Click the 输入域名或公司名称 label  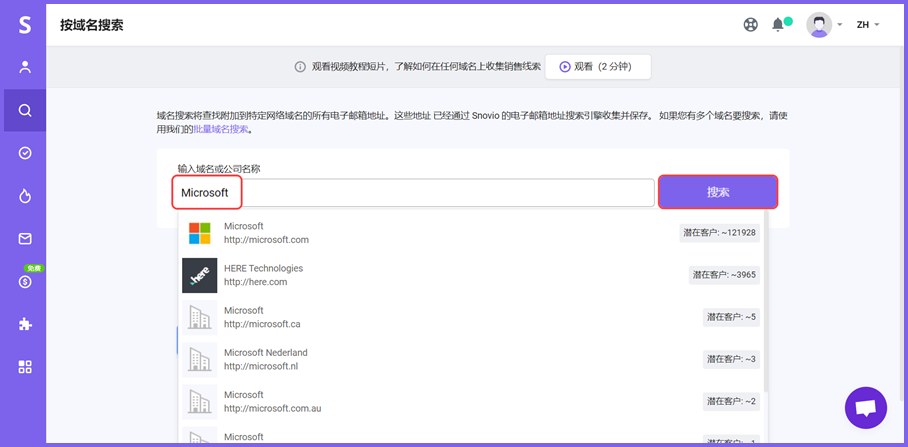pos(219,168)
